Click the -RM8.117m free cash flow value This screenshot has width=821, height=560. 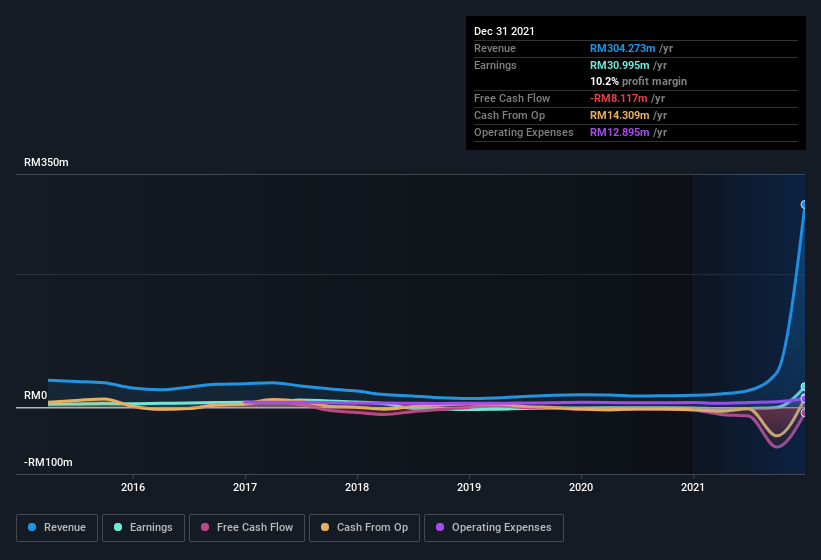pos(619,98)
